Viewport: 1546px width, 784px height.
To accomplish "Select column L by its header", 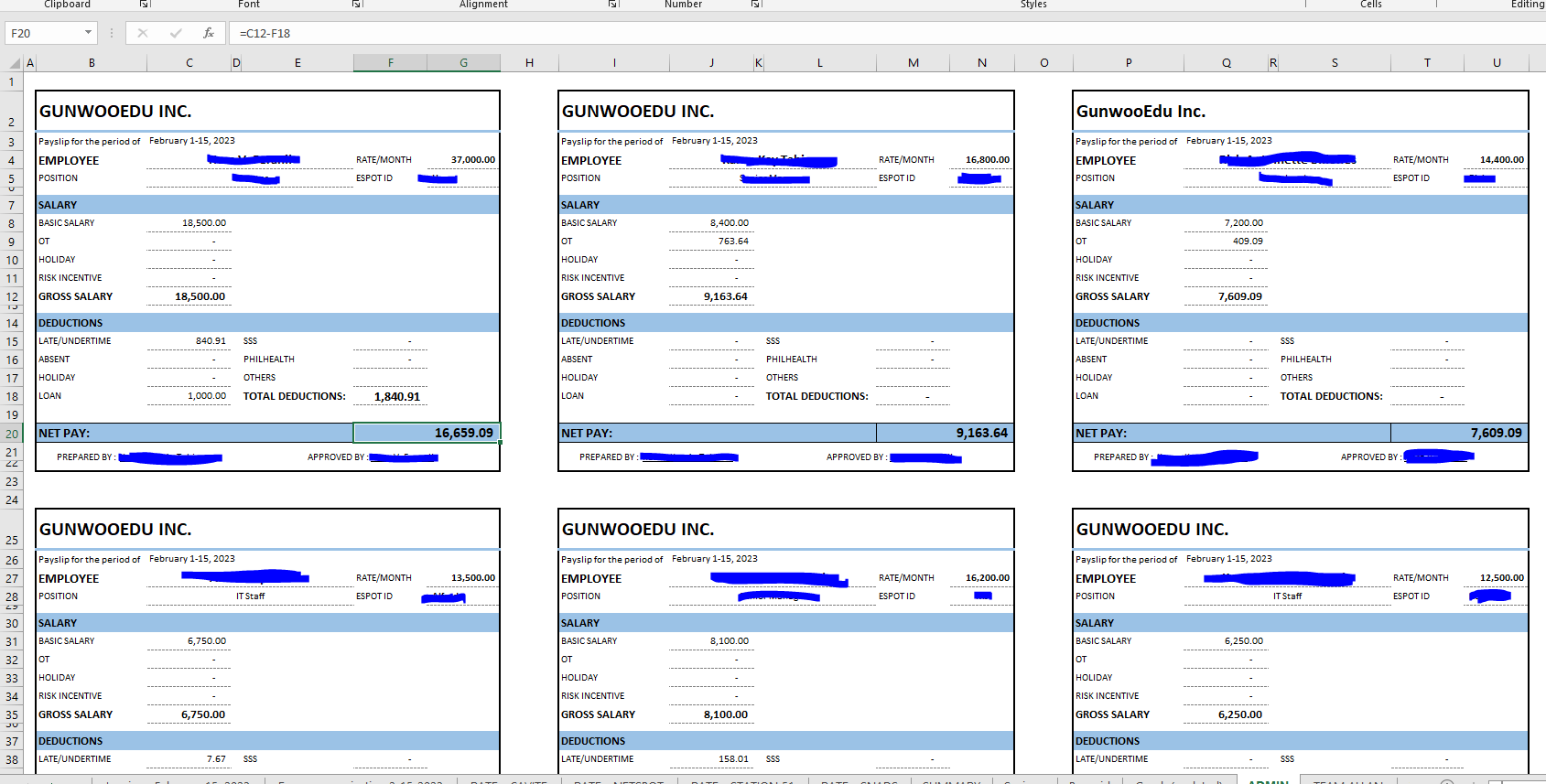I will (820, 63).
